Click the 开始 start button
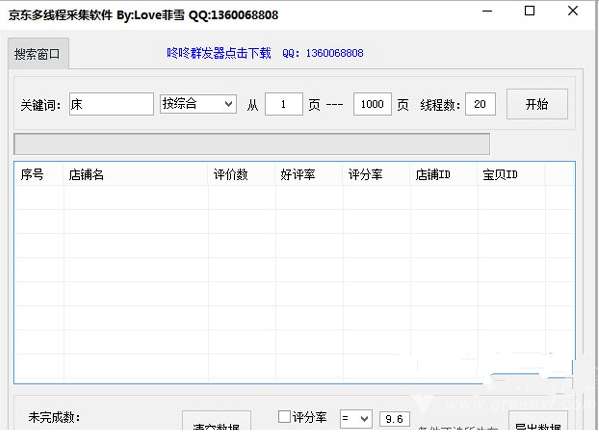This screenshot has width=599, height=435. click(x=537, y=104)
